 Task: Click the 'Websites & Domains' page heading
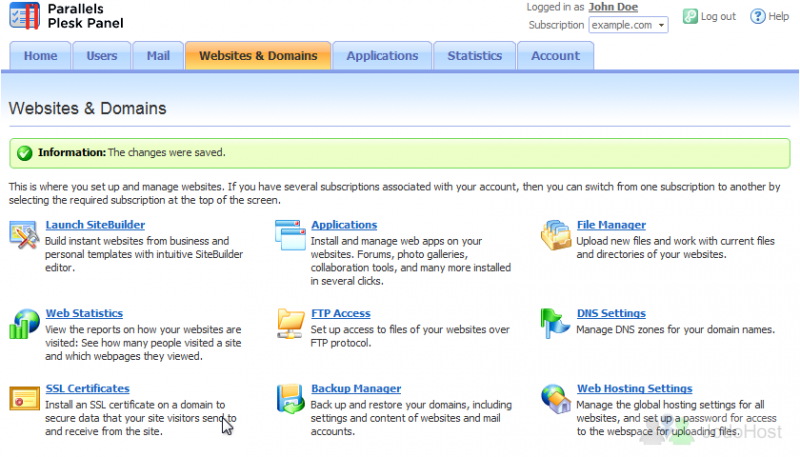pos(88,108)
